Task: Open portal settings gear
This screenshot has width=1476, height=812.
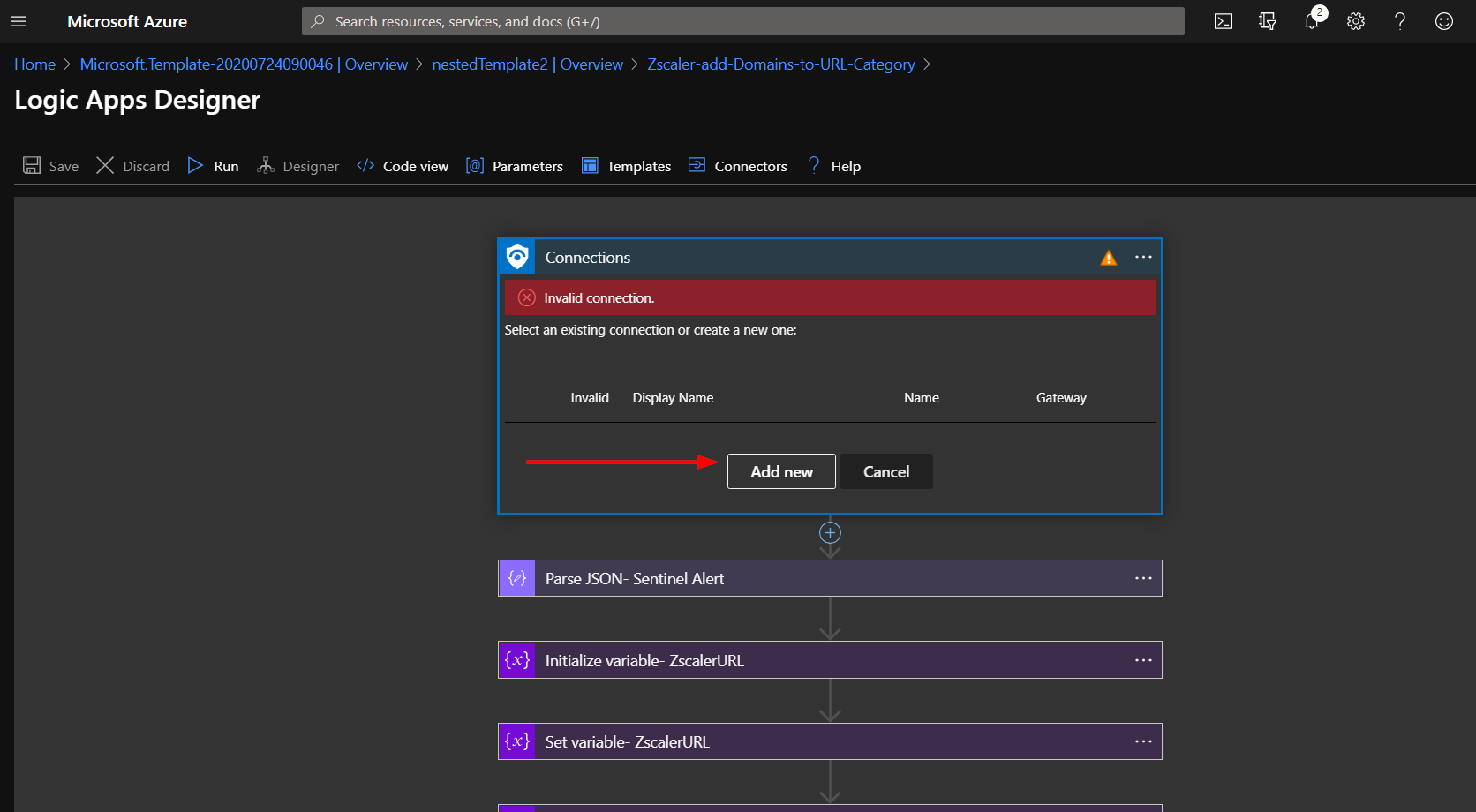Action: click(1356, 21)
